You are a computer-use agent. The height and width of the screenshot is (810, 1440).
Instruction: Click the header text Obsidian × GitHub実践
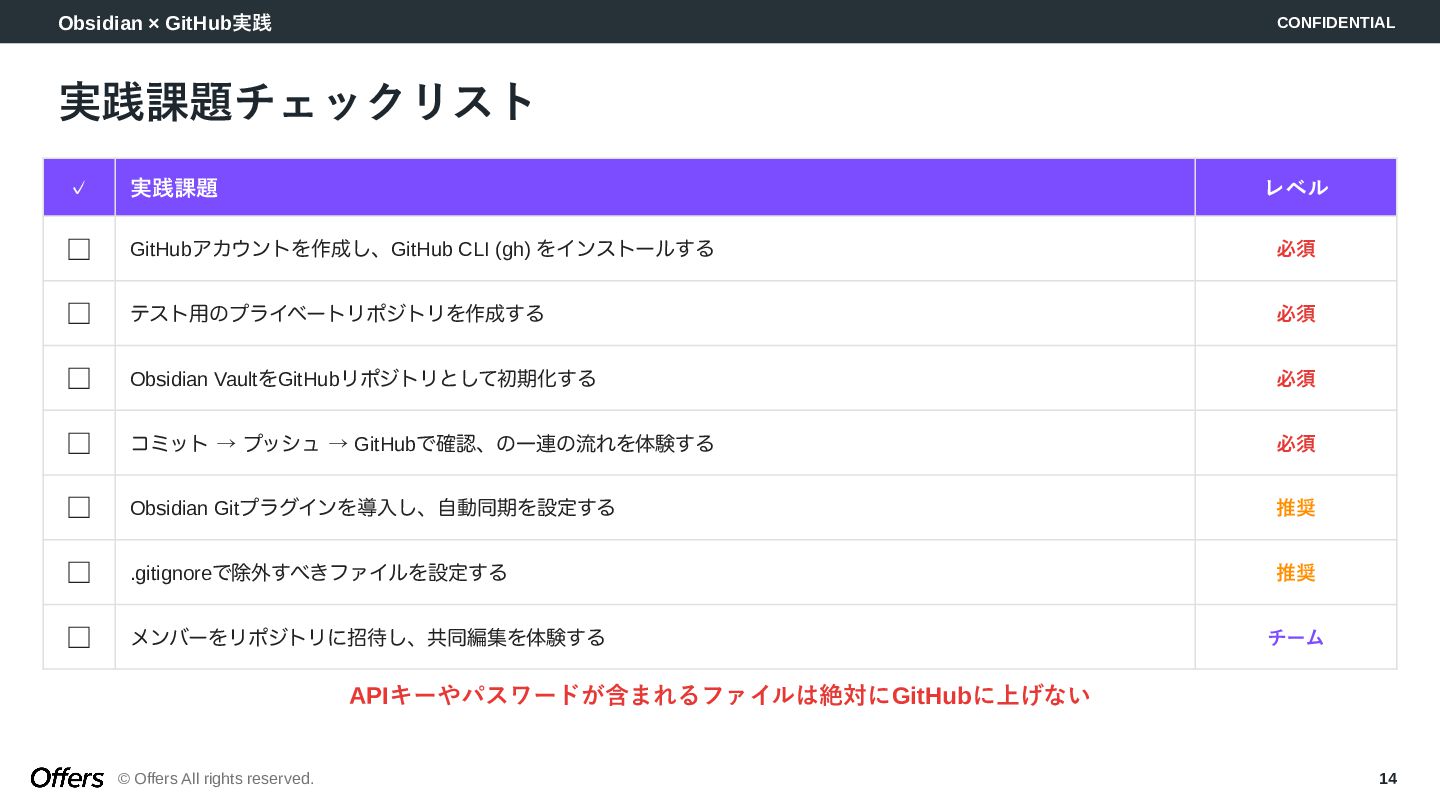pyautogui.click(x=165, y=22)
